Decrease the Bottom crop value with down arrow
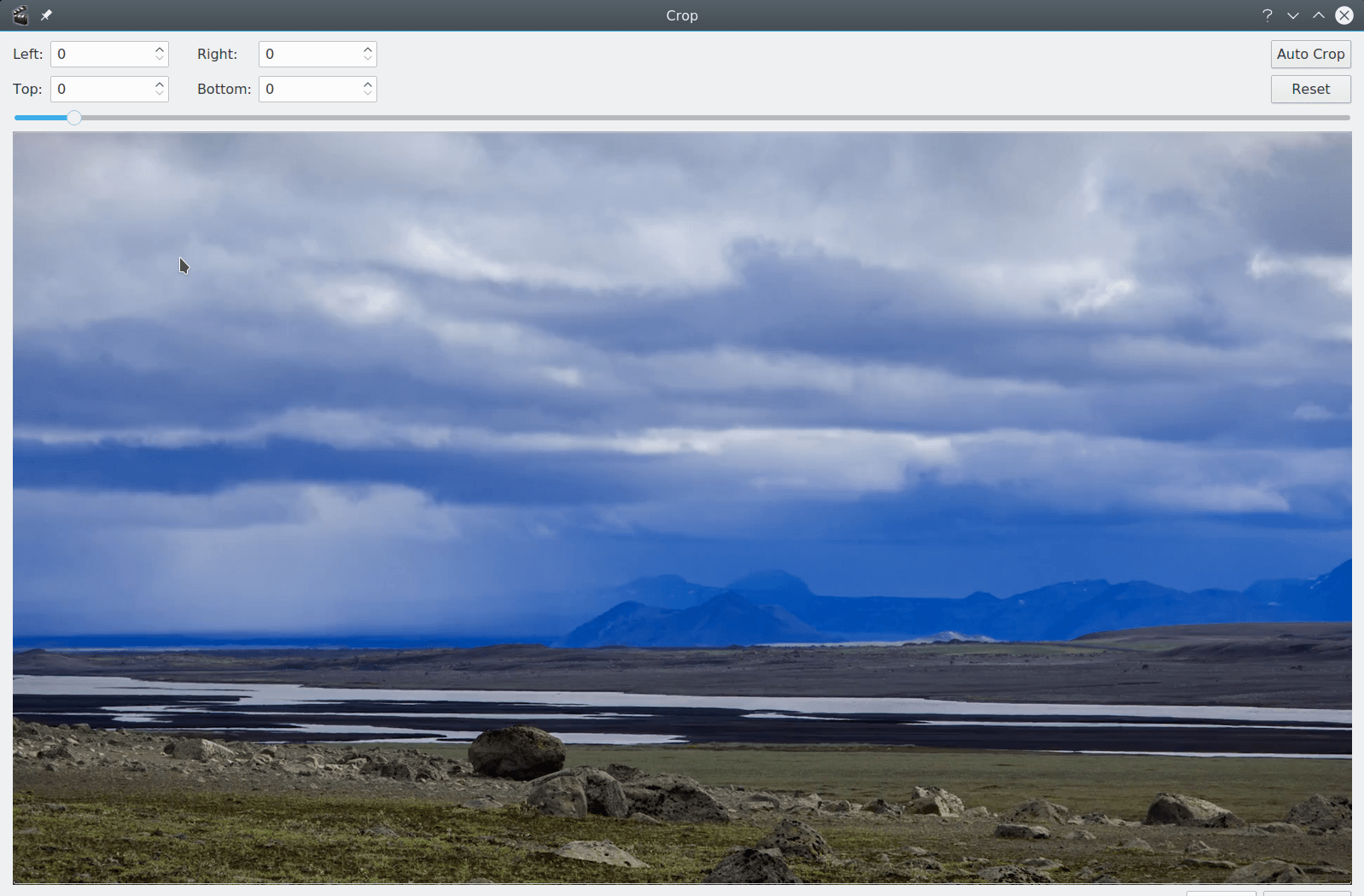1364x896 pixels. pos(368,94)
